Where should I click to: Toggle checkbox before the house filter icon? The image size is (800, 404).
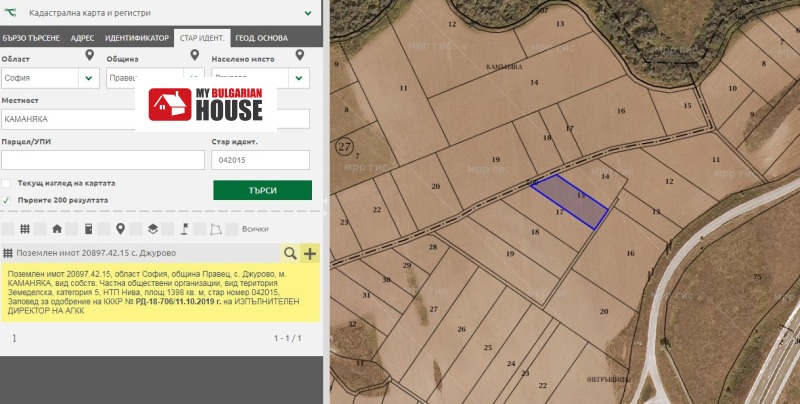pyautogui.click(x=39, y=228)
